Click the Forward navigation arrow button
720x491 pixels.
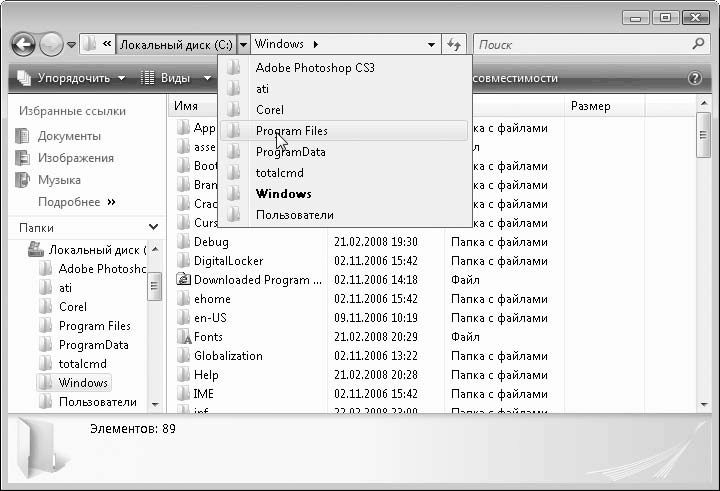51,44
